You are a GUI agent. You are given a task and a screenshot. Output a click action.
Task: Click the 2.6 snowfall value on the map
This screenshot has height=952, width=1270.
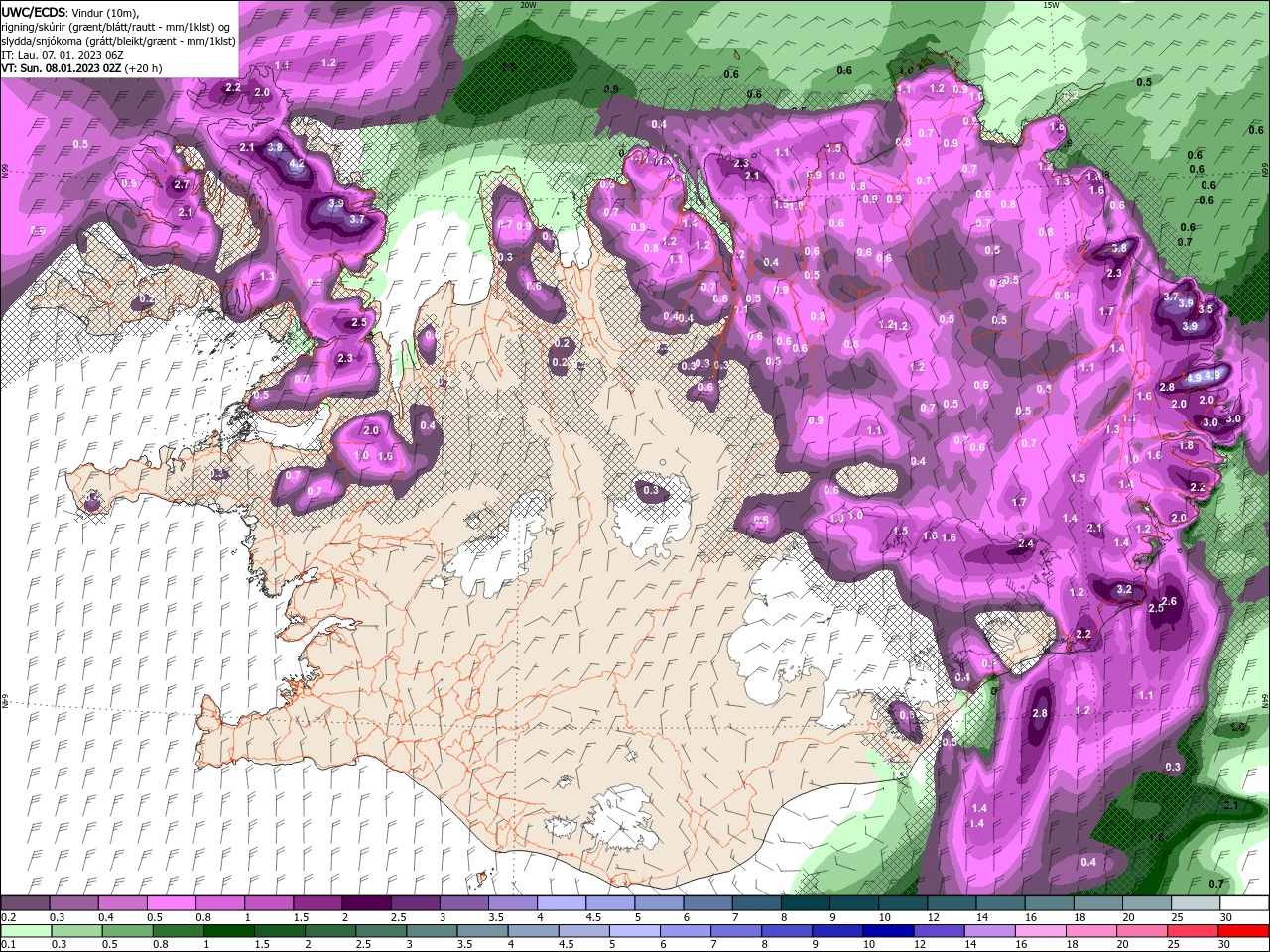point(1169,601)
